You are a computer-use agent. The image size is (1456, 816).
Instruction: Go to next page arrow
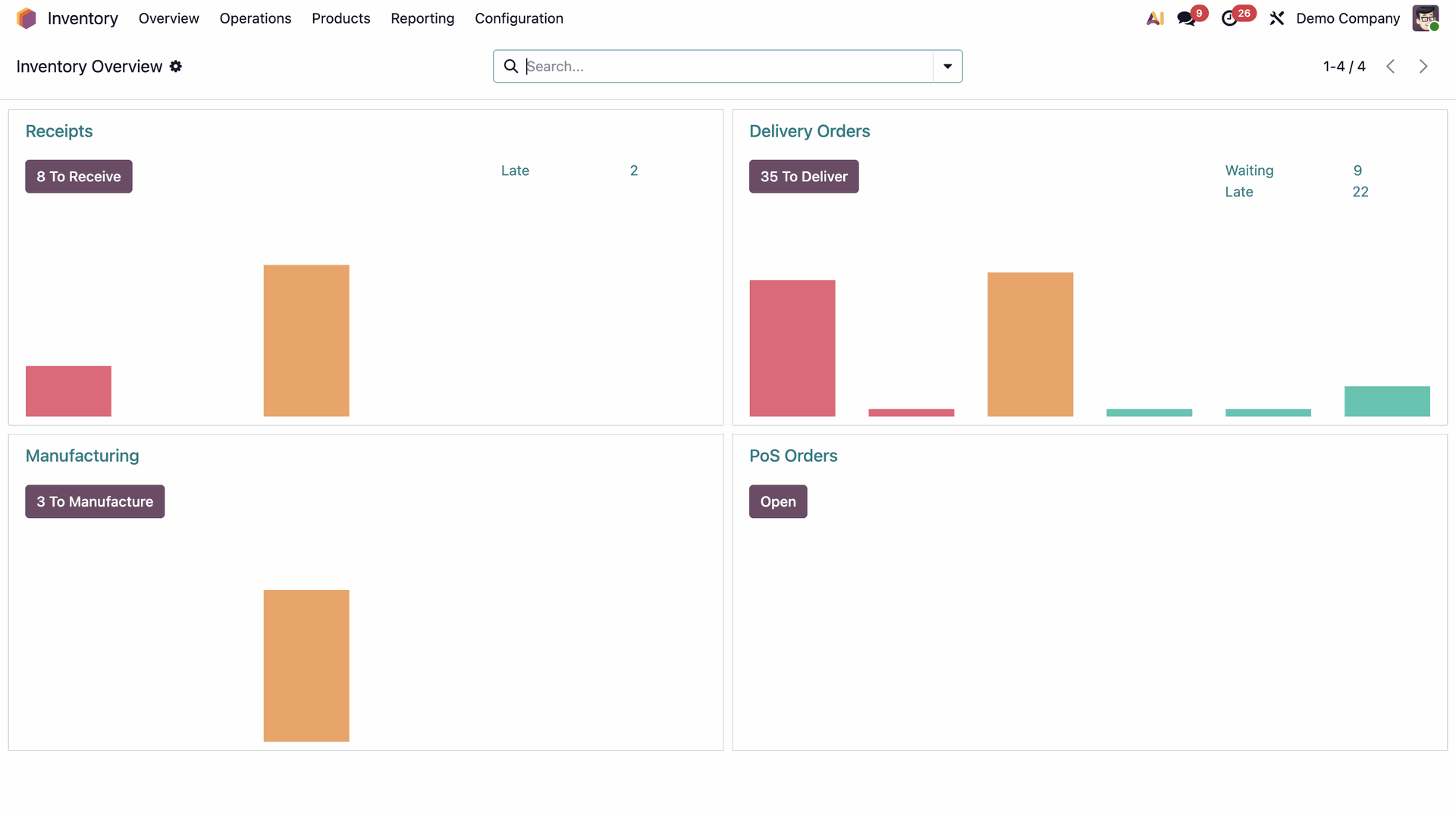pos(1423,67)
